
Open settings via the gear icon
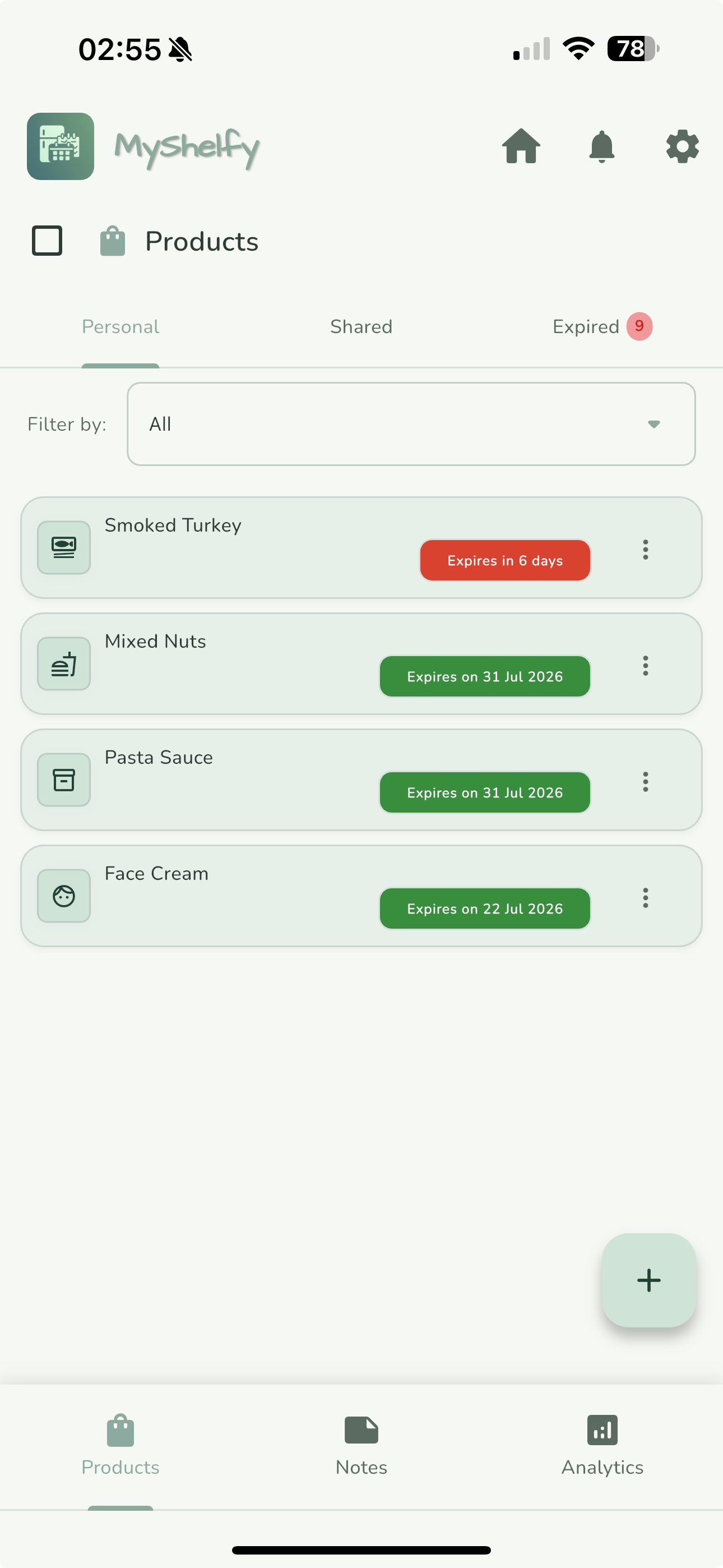(x=681, y=147)
